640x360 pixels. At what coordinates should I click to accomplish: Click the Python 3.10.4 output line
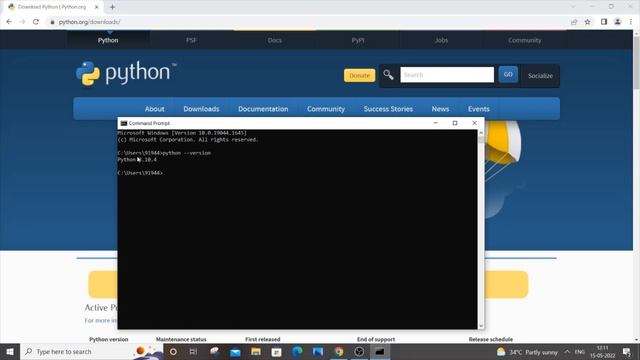[137, 160]
